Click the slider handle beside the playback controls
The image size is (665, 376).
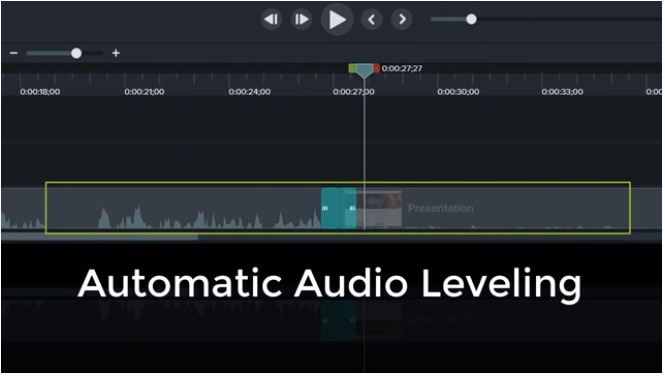point(471,19)
